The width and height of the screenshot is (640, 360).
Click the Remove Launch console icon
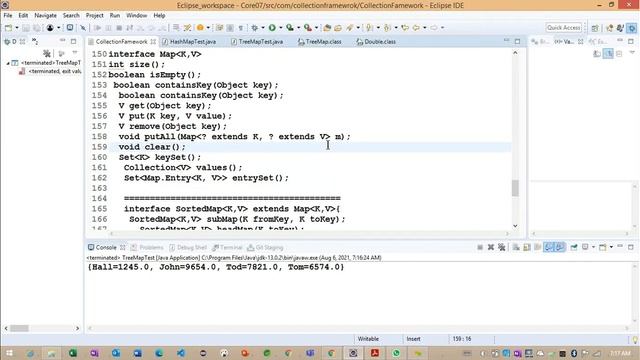pyautogui.click(x=491, y=247)
